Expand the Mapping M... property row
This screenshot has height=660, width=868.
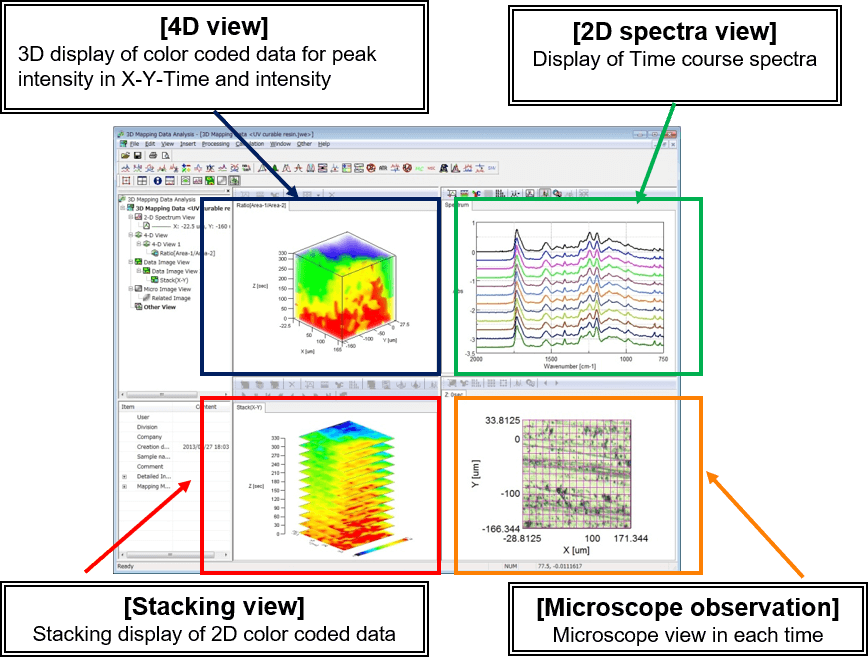click(124, 486)
